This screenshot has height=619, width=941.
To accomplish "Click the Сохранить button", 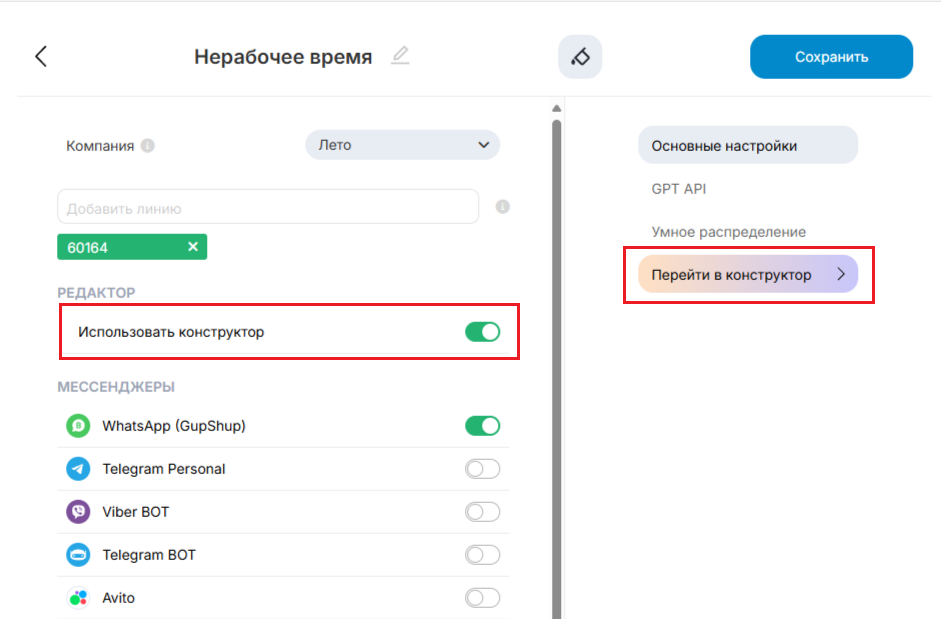I will click(831, 57).
